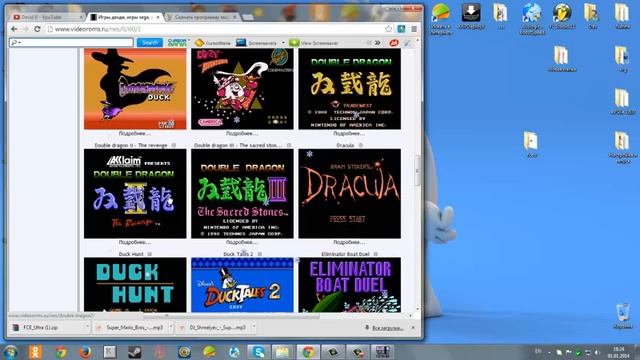Open the Screensavers dropdown arrow
The width and height of the screenshot is (640, 360).
[x=283, y=42]
